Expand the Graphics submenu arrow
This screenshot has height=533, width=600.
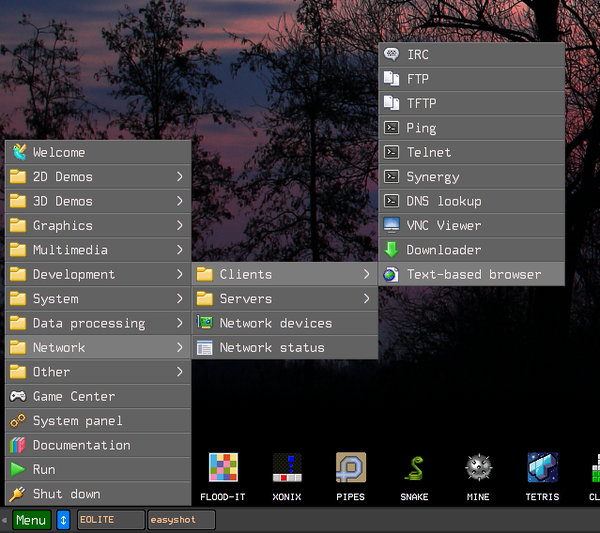[179, 225]
